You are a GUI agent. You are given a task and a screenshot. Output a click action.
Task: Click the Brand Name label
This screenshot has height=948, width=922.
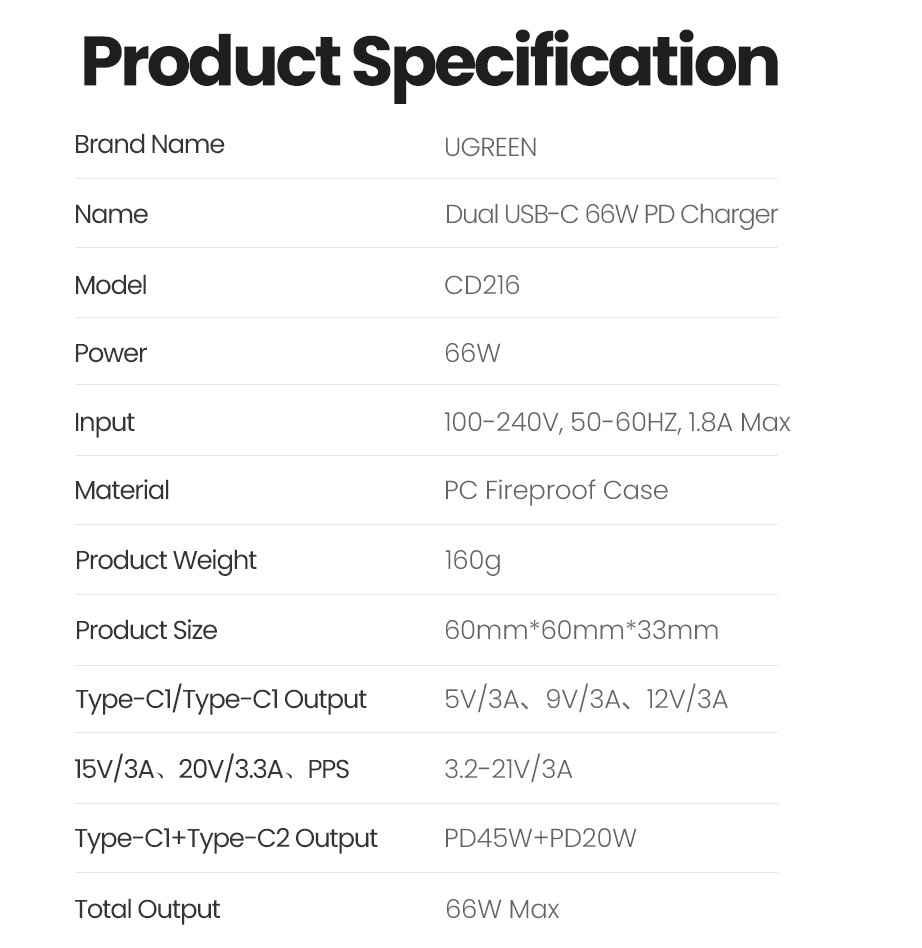[x=149, y=145]
